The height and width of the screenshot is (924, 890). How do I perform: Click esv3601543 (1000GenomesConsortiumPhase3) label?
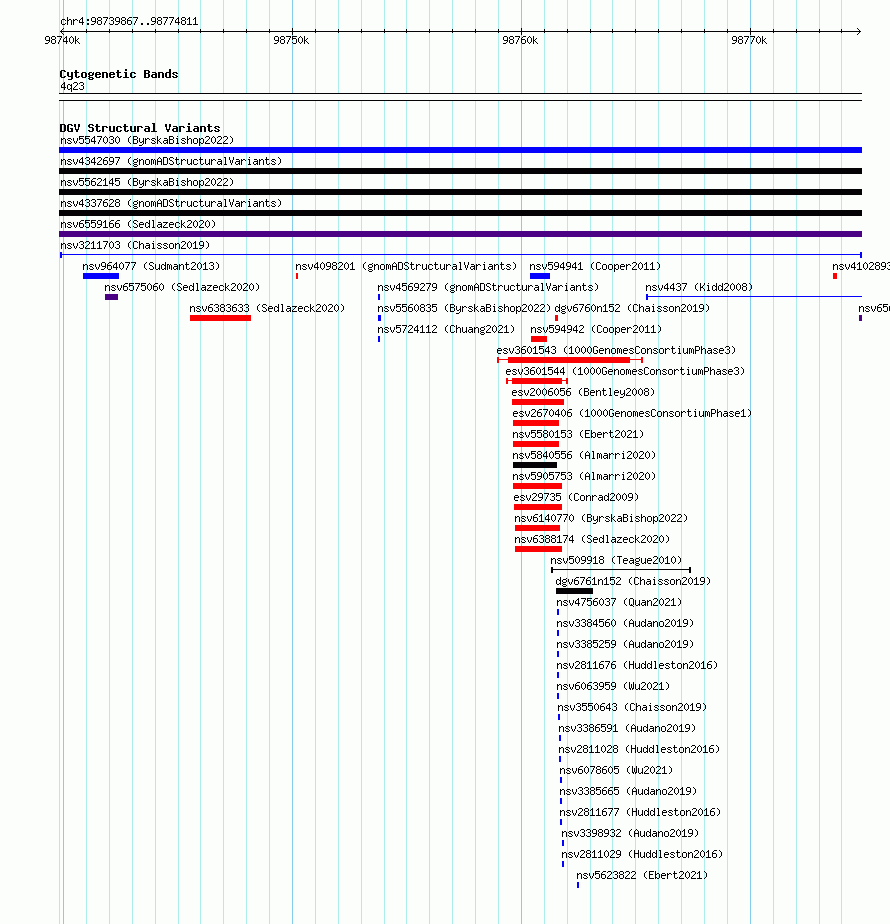(616, 351)
